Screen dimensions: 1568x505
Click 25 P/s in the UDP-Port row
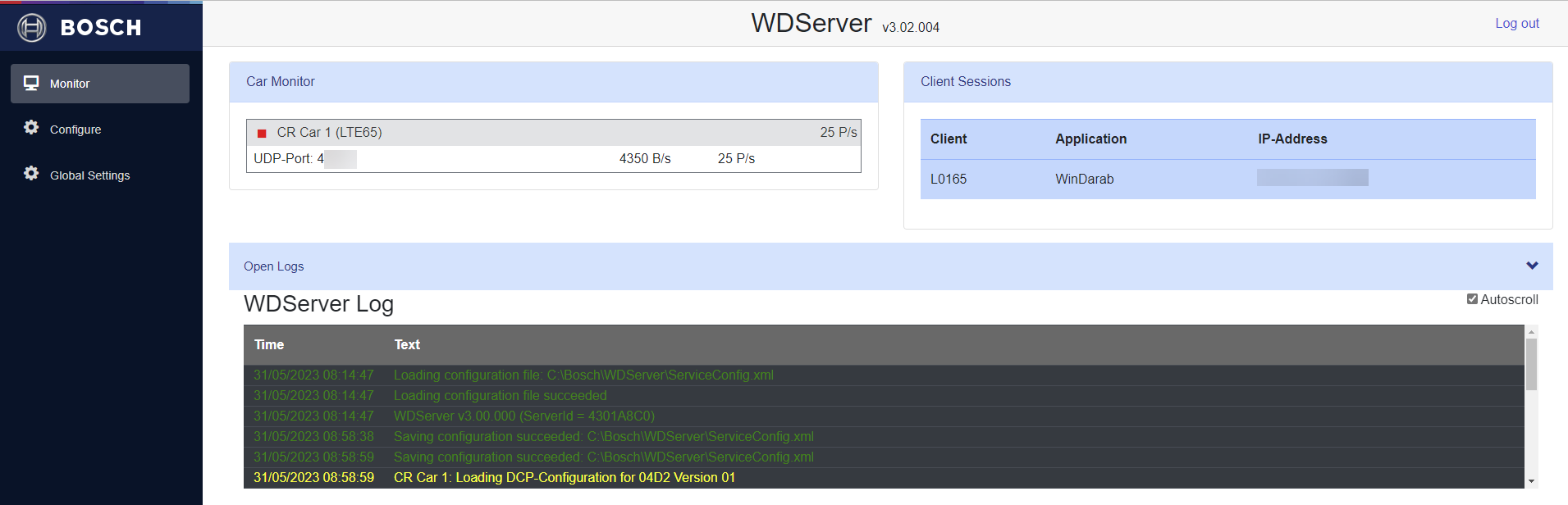(736, 158)
